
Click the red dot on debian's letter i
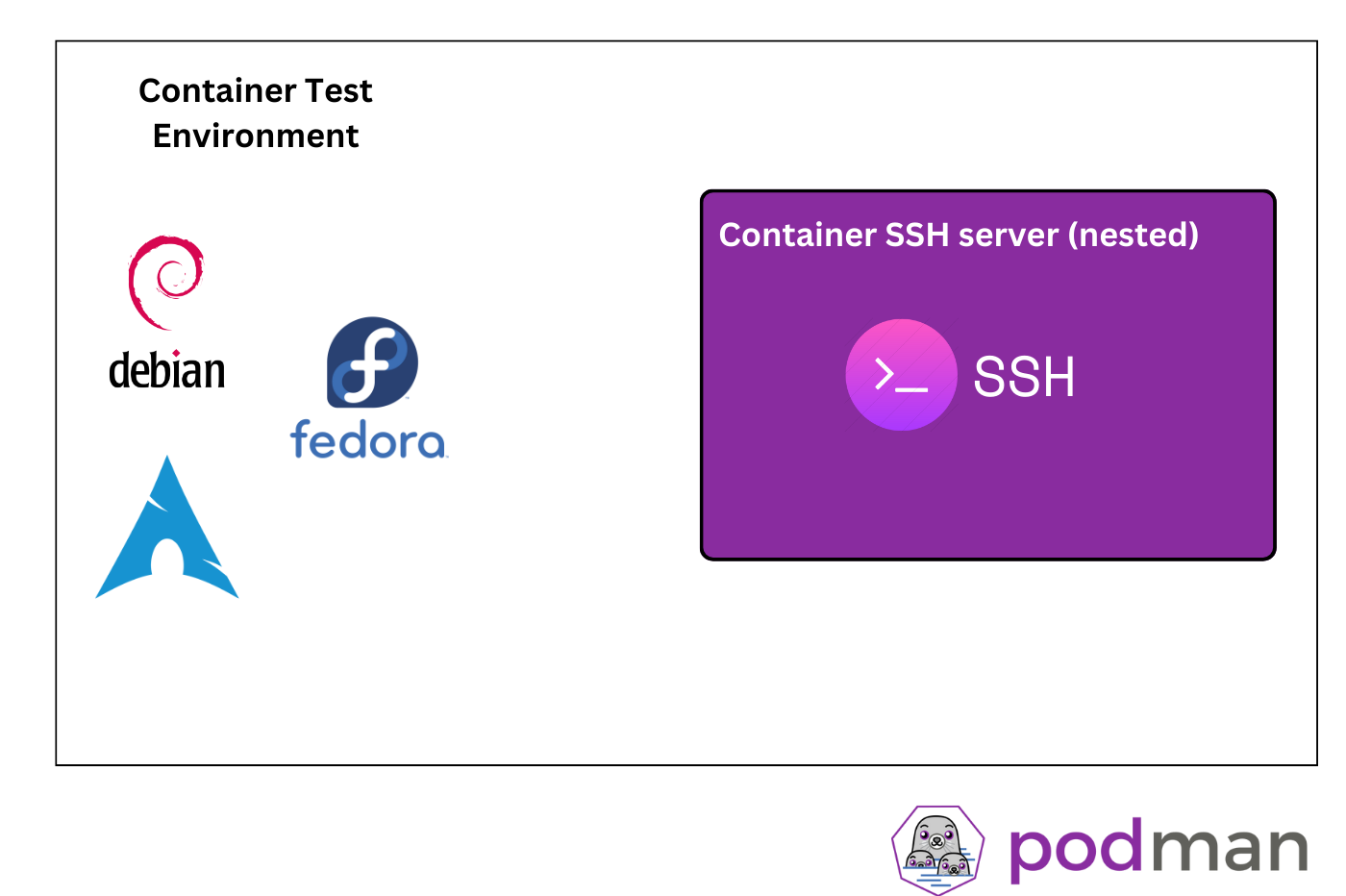(x=176, y=353)
